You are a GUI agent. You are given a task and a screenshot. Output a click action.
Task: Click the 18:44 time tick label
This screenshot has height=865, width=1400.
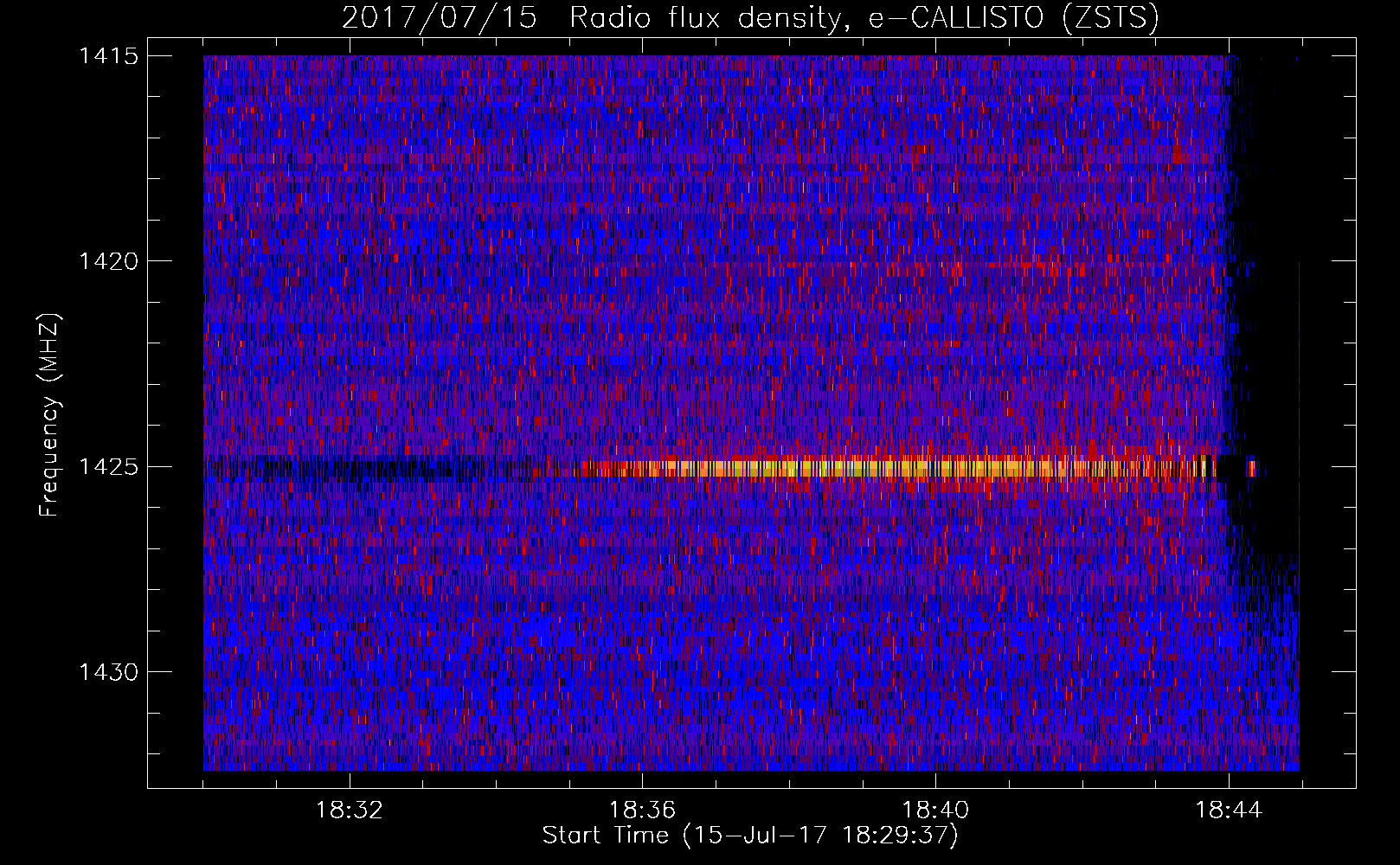tap(1229, 811)
